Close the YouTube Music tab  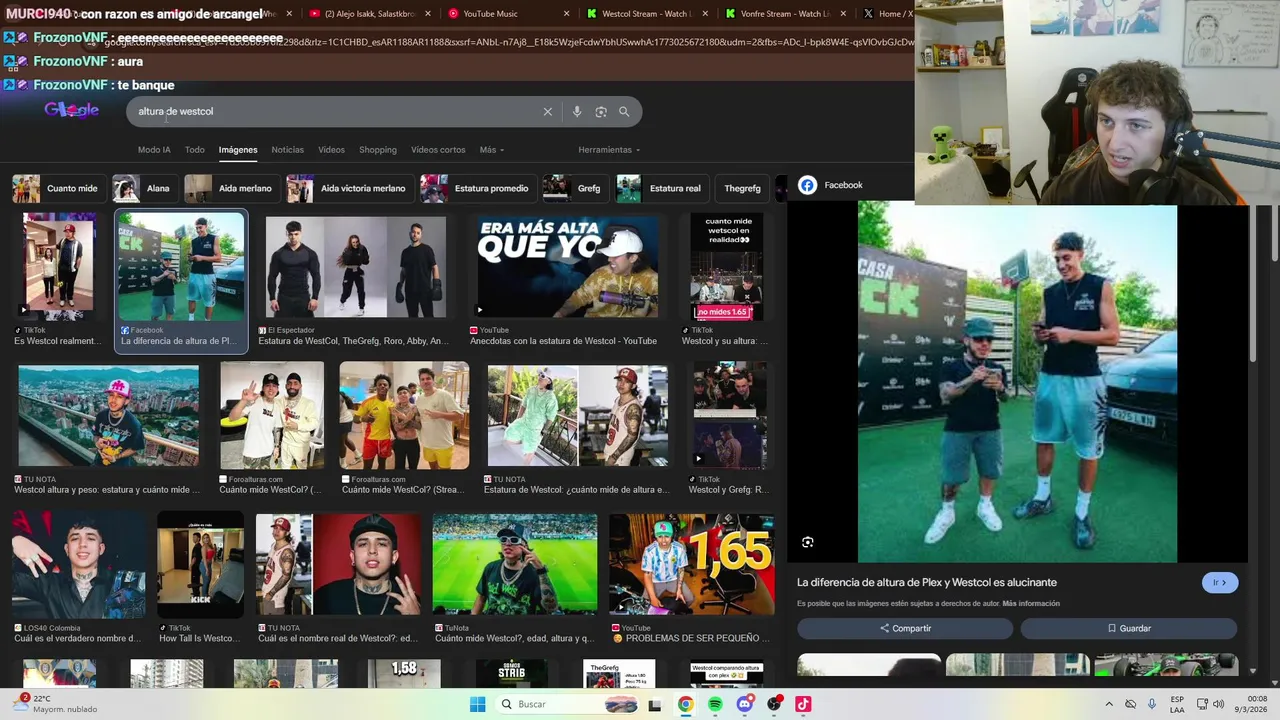pos(566,14)
